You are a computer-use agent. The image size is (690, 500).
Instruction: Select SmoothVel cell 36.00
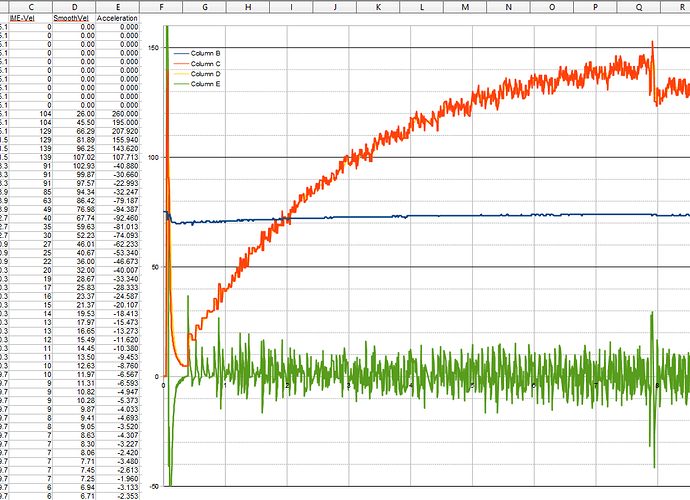(x=74, y=261)
